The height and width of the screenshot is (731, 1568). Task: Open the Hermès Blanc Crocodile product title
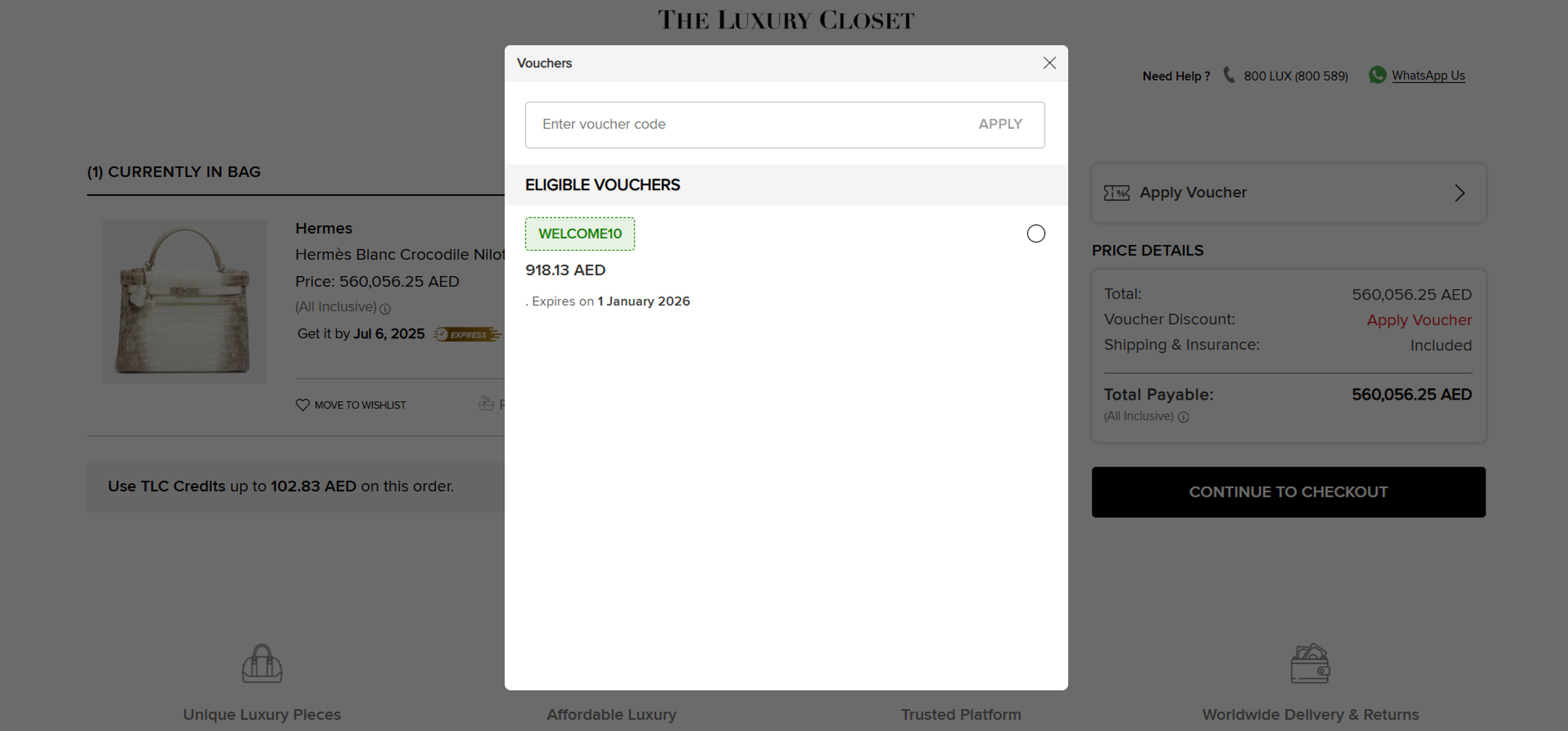click(400, 254)
